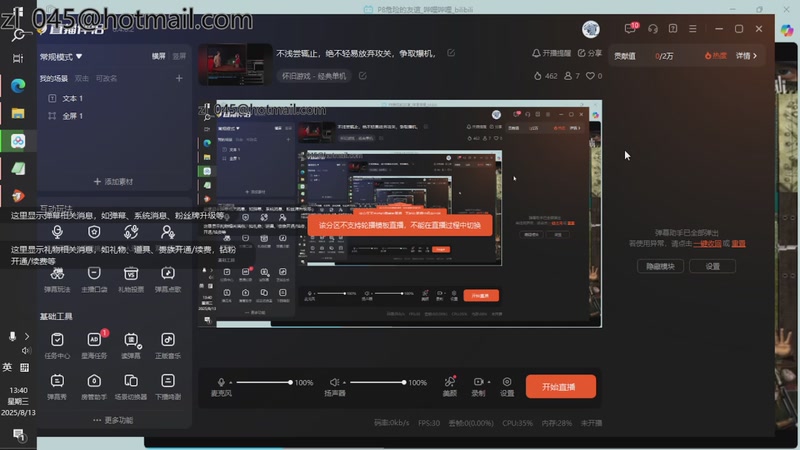Open 星海任务 AD tool with red badge

click(x=94, y=345)
